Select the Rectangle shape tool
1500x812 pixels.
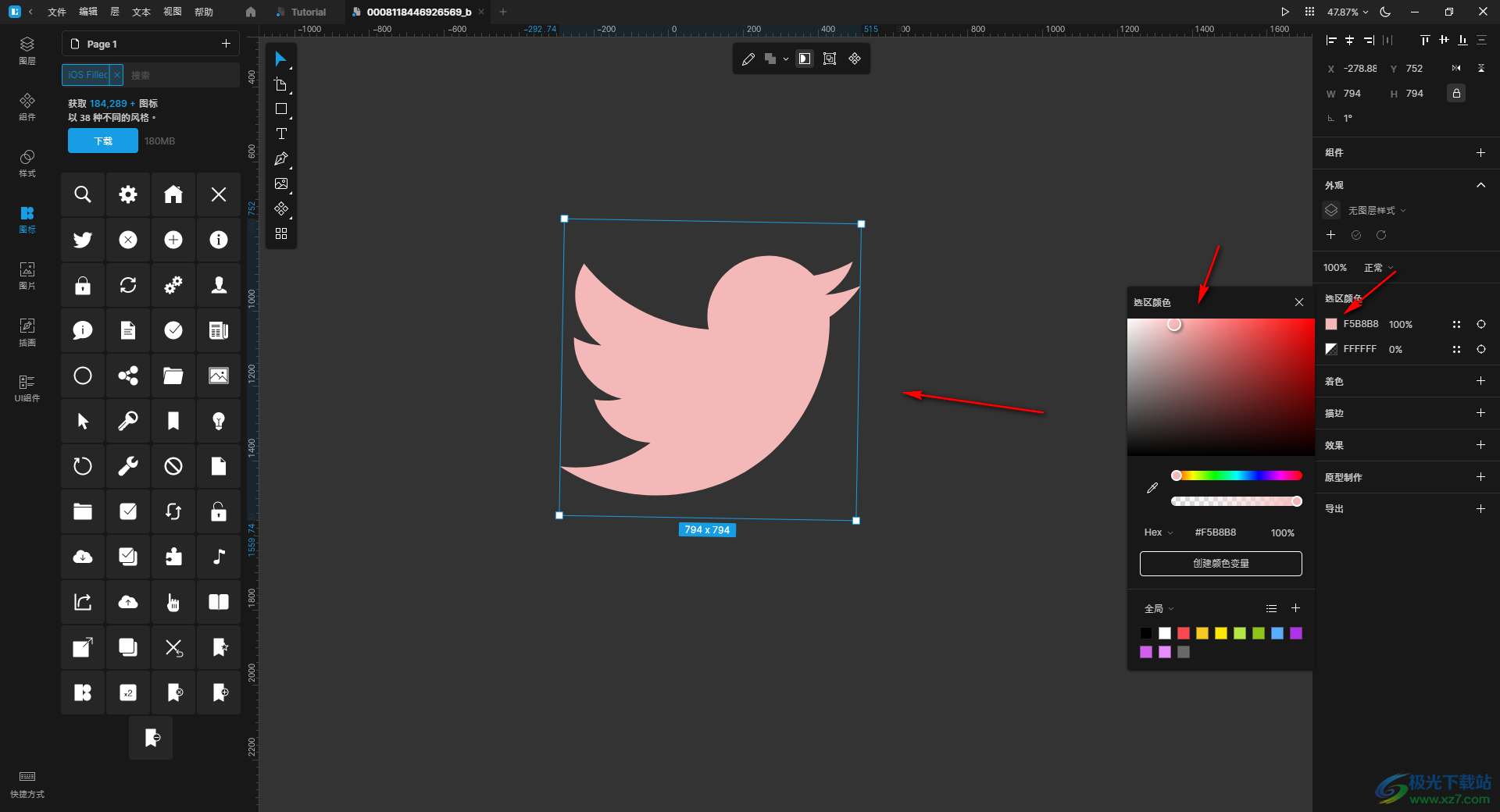280,109
